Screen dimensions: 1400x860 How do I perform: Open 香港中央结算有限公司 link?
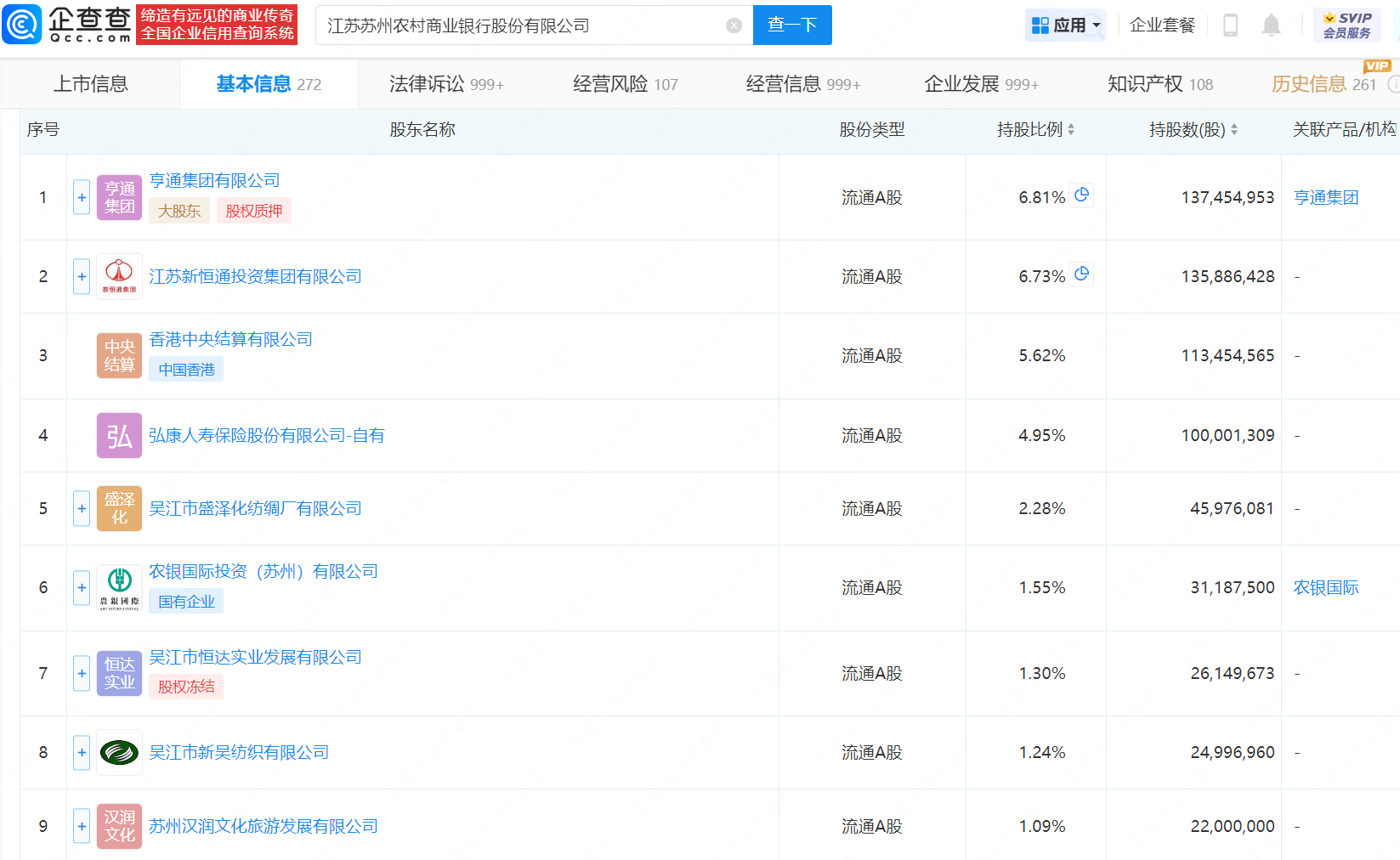230,340
